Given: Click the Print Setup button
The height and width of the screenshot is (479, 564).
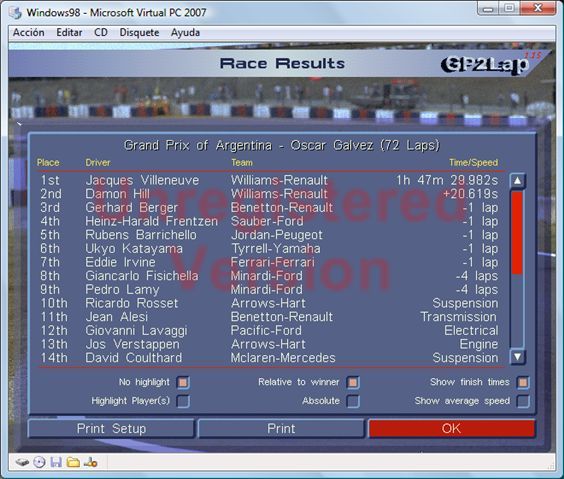Looking at the screenshot, I should coord(111,429).
